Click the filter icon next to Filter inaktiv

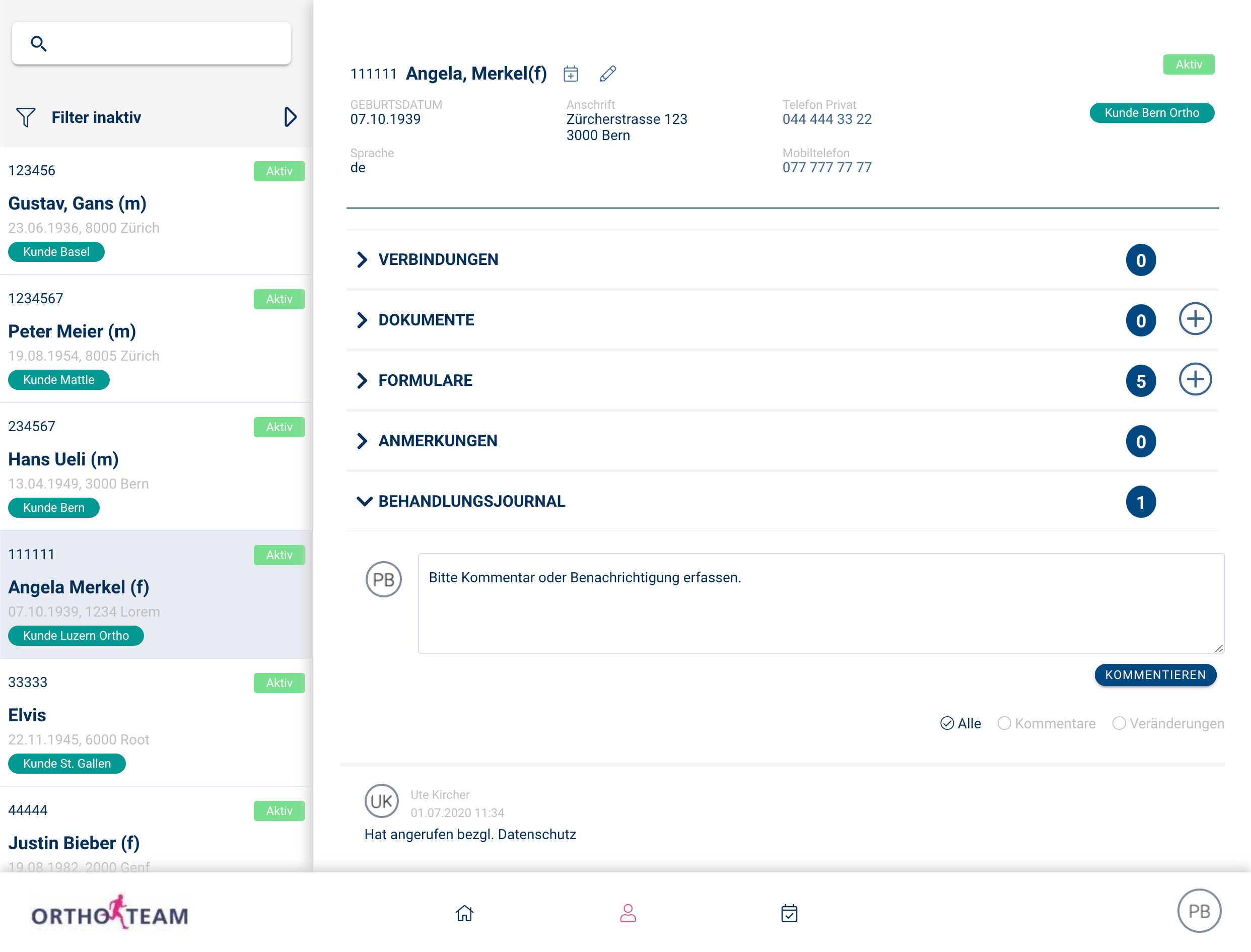(25, 117)
